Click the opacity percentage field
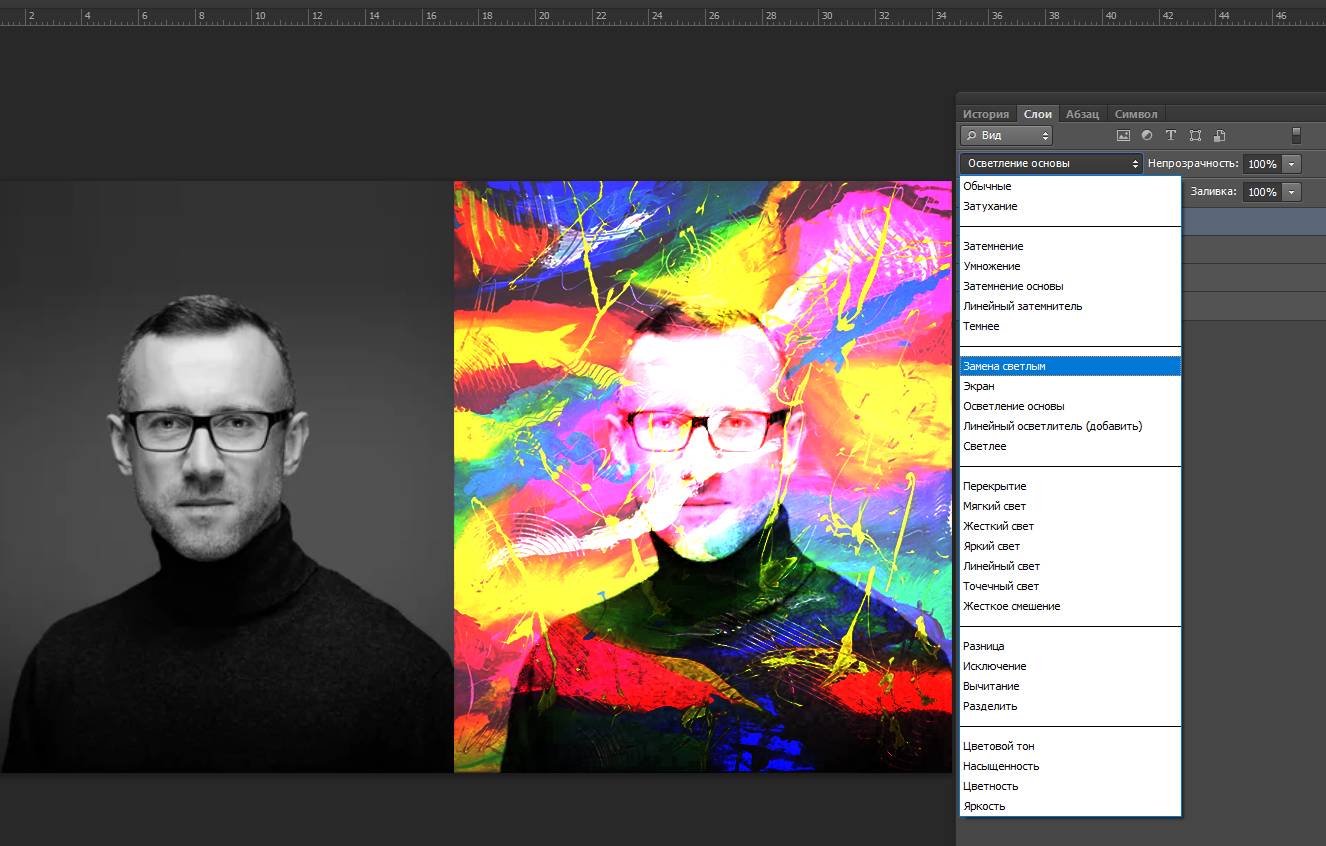Screen dimensions: 1326x846 coord(1262,164)
